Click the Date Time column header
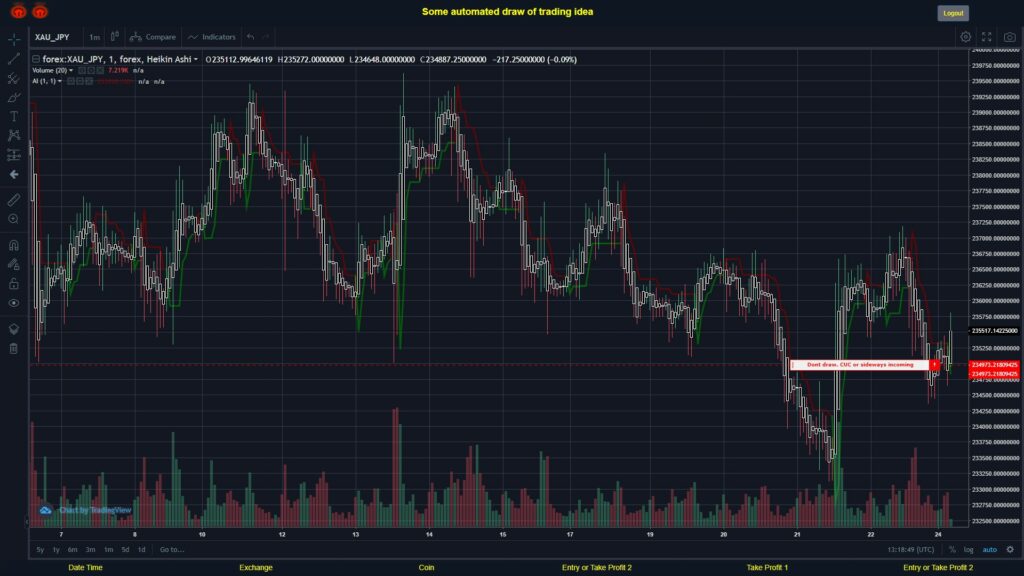The width and height of the screenshot is (1024, 576). (86, 568)
